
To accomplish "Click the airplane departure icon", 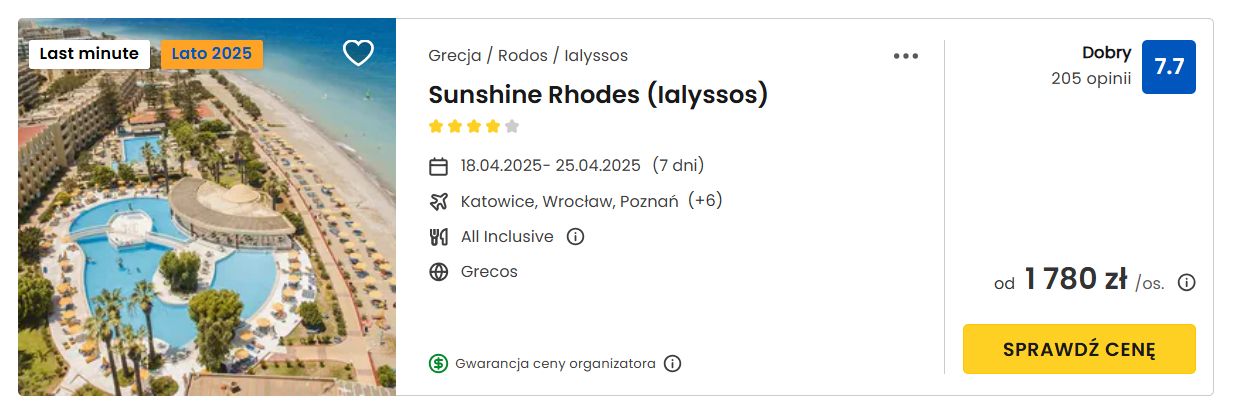I will (x=438, y=201).
